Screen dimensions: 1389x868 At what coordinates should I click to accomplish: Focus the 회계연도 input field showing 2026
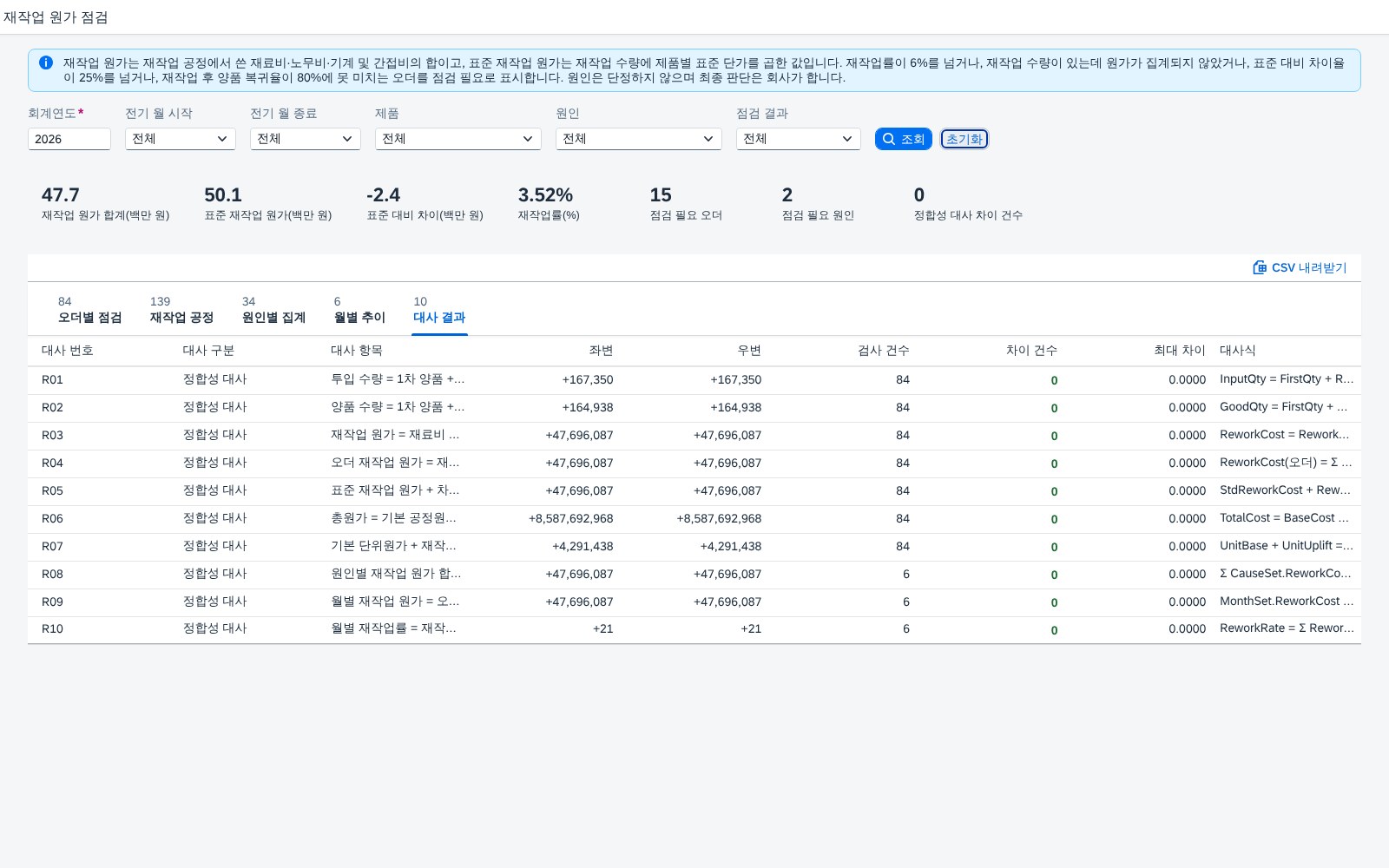tap(69, 139)
